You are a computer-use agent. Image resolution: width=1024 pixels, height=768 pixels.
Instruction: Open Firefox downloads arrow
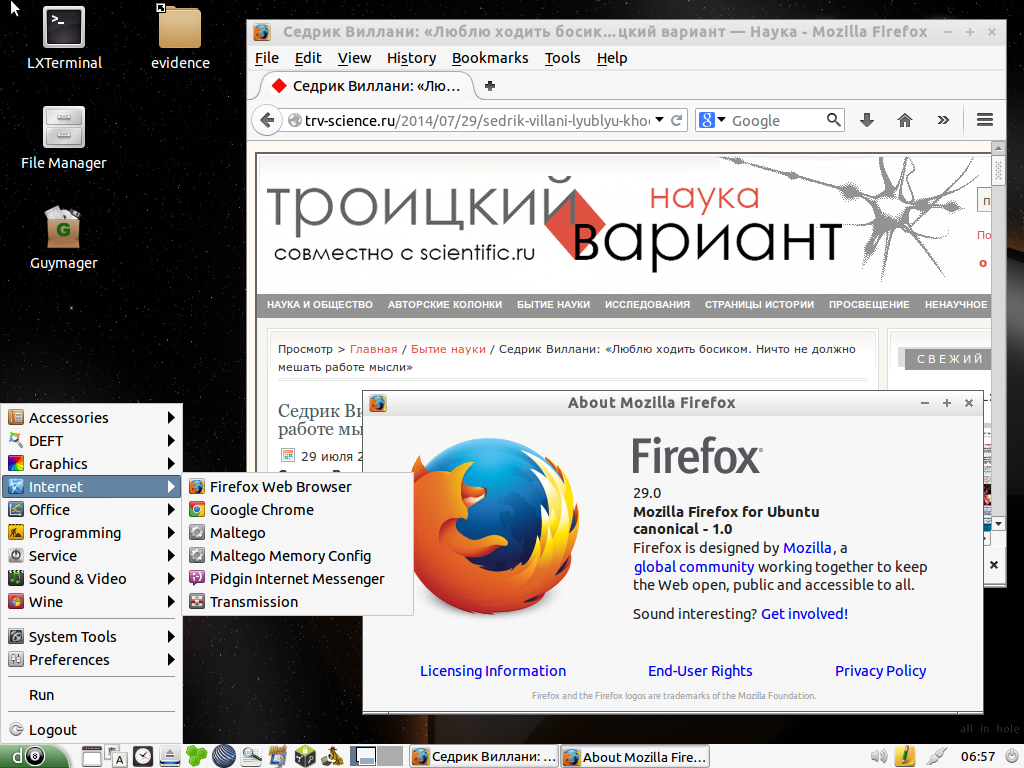[x=867, y=120]
